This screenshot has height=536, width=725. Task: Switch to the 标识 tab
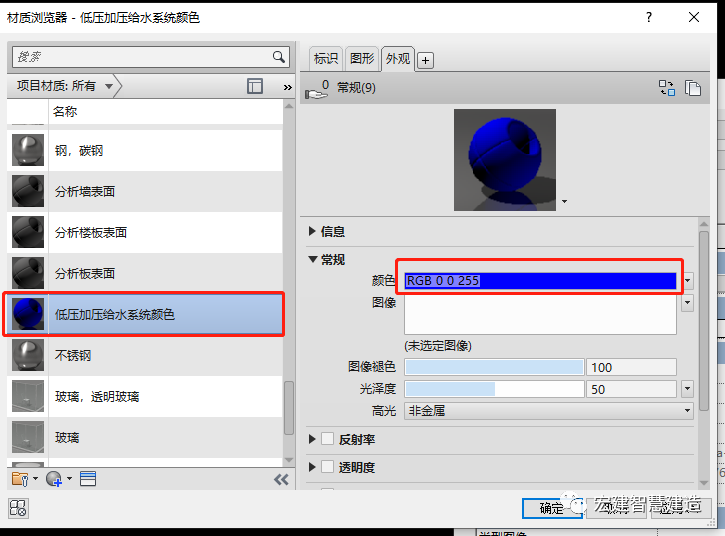point(326,59)
